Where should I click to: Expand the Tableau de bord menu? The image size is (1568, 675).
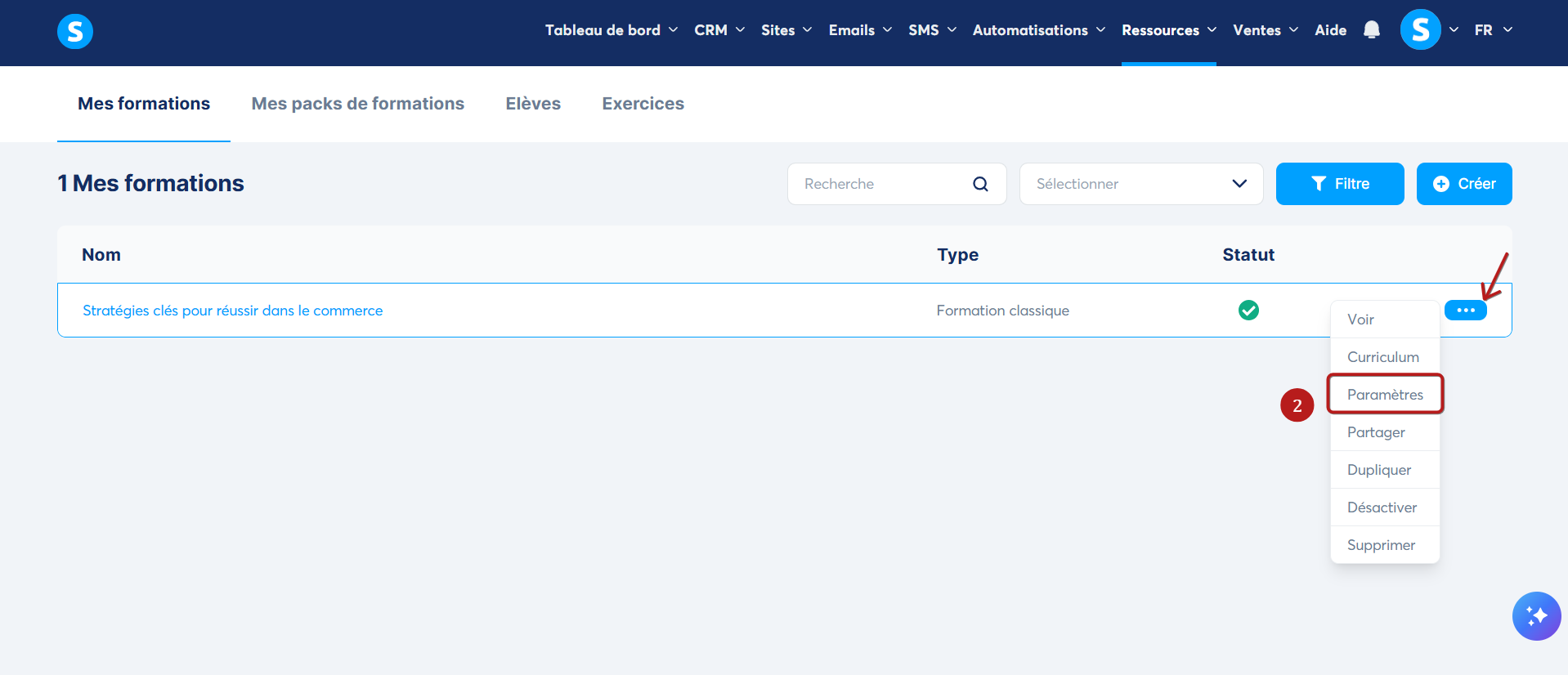(612, 30)
